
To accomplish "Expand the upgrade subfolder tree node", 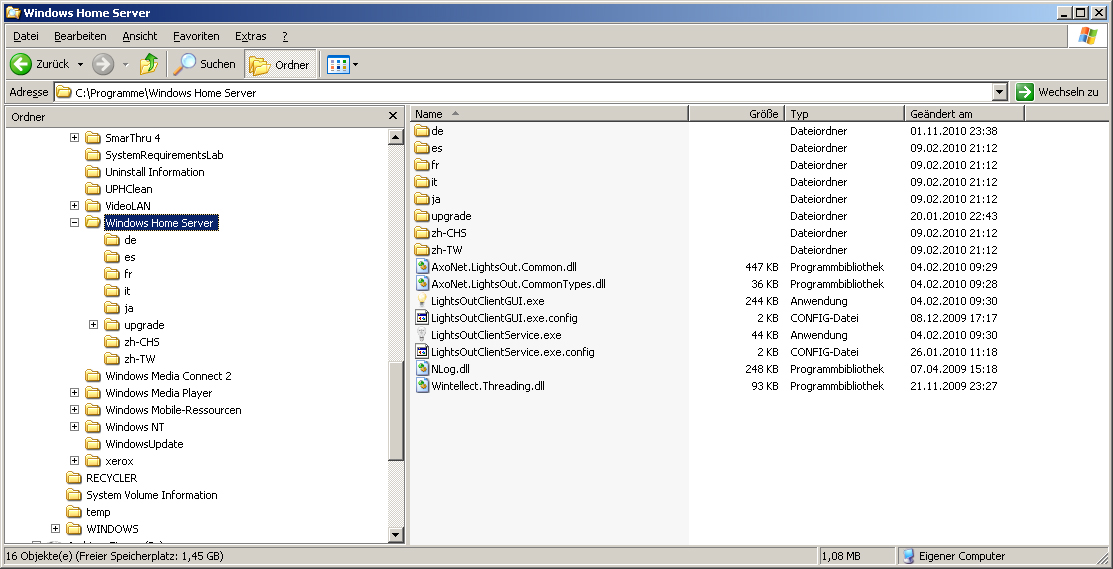I will point(93,325).
